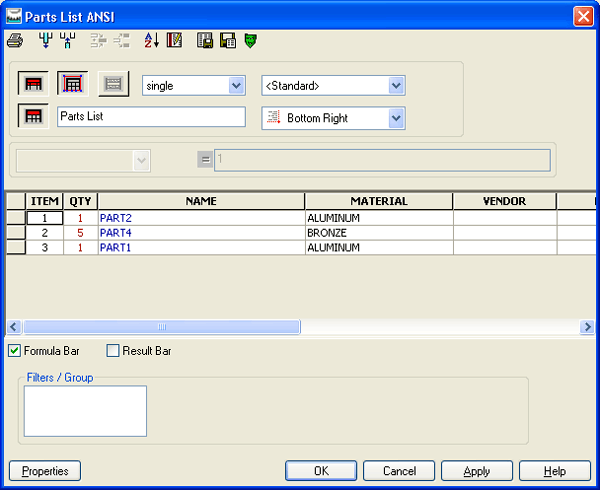The height and width of the screenshot is (490, 600).
Task: Click the second blue split-arrows toolbar icon
Action: click(x=68, y=41)
